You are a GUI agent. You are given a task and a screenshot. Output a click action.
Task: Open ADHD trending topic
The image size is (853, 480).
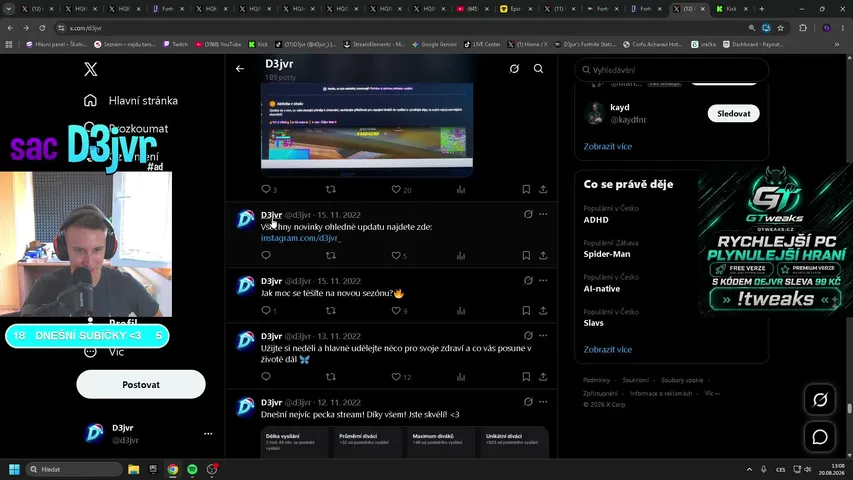click(x=596, y=220)
